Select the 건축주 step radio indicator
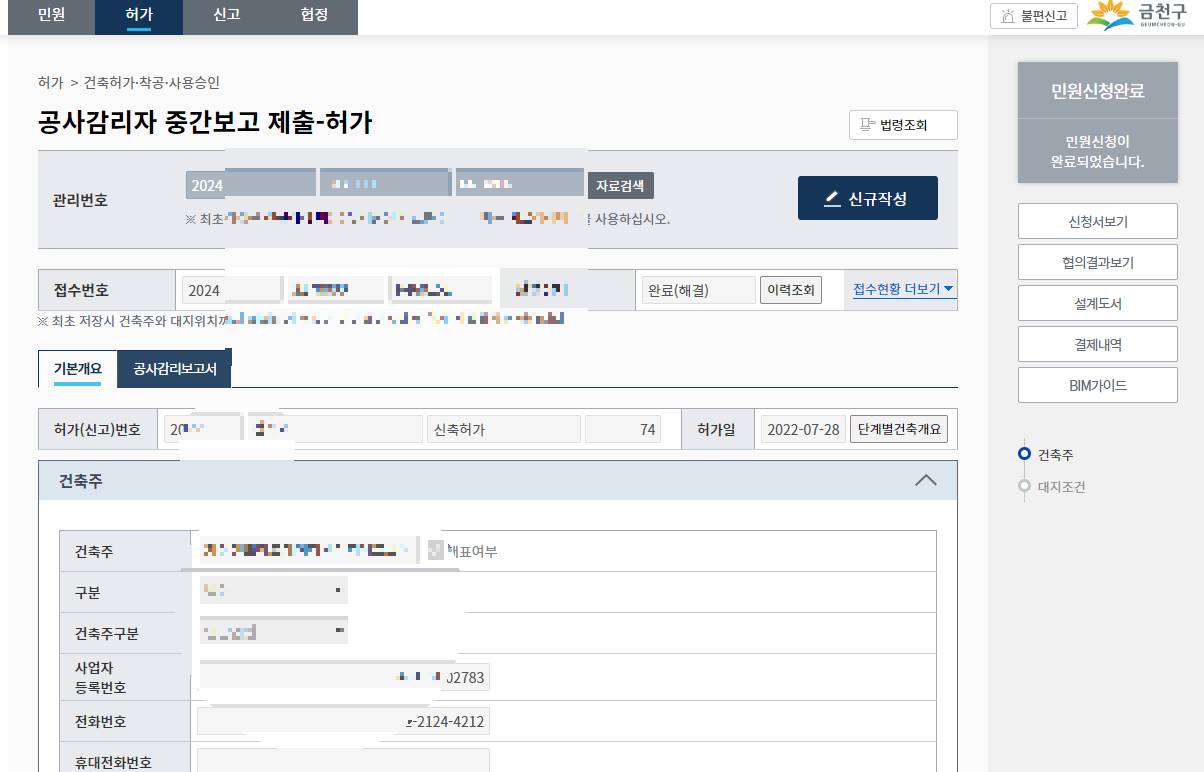Screen dimensions: 1204x772 (1023, 454)
